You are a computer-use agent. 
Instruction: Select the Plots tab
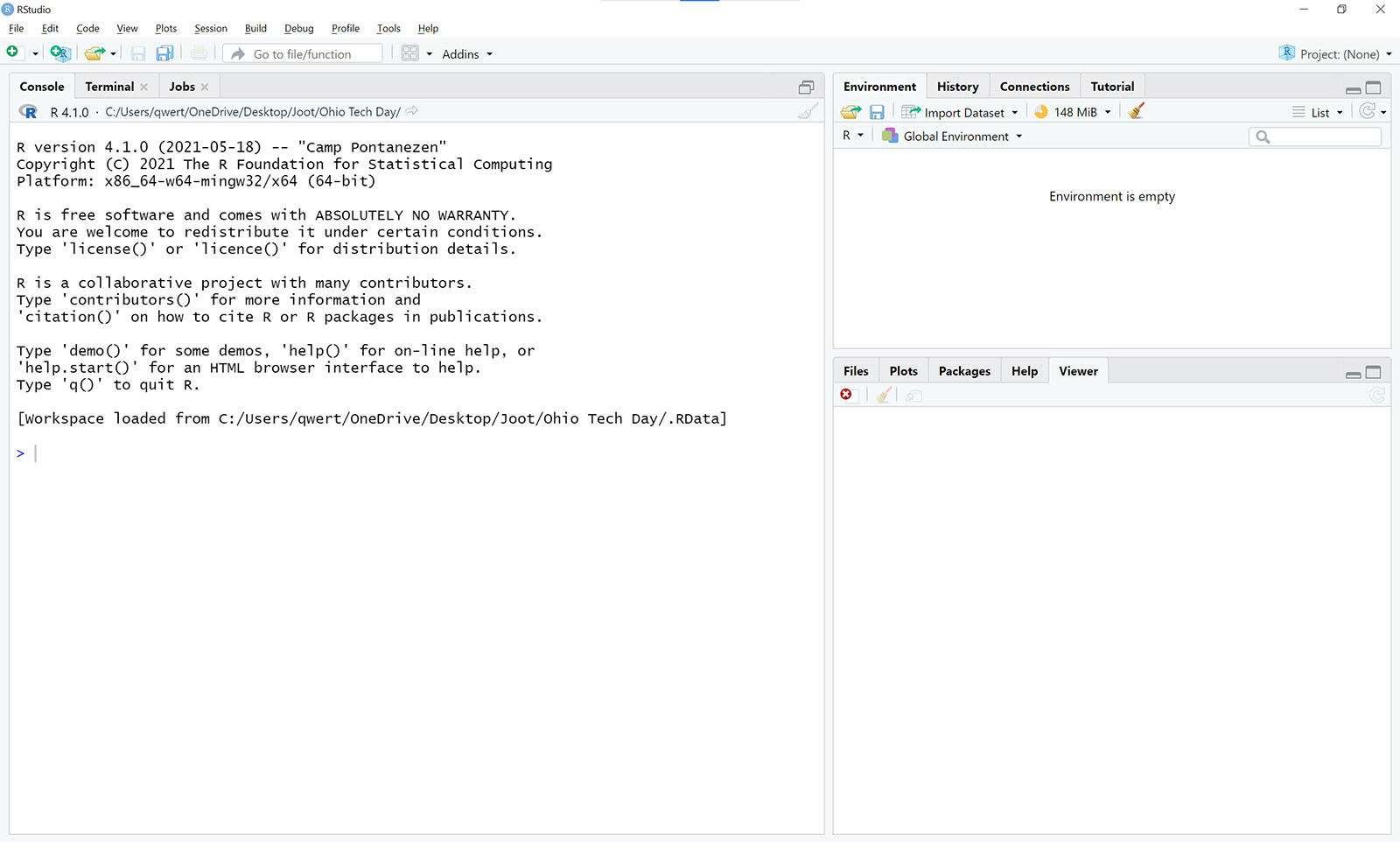tap(904, 371)
